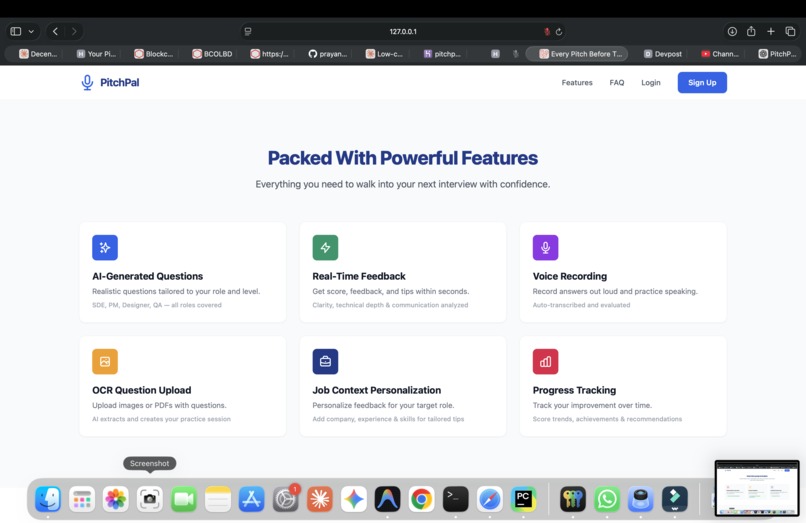This screenshot has width=806, height=523.
Task: Open the Safari downloads icon
Action: click(732, 31)
